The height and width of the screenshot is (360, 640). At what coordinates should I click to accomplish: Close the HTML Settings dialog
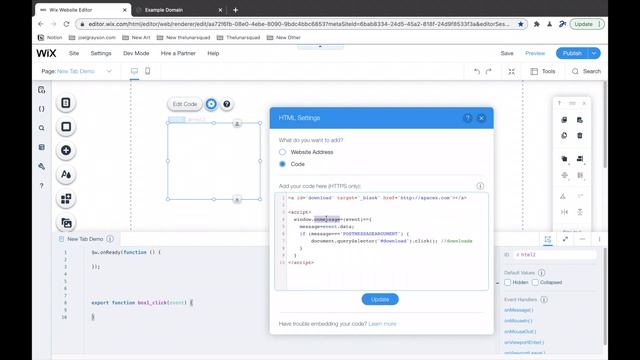point(481,118)
